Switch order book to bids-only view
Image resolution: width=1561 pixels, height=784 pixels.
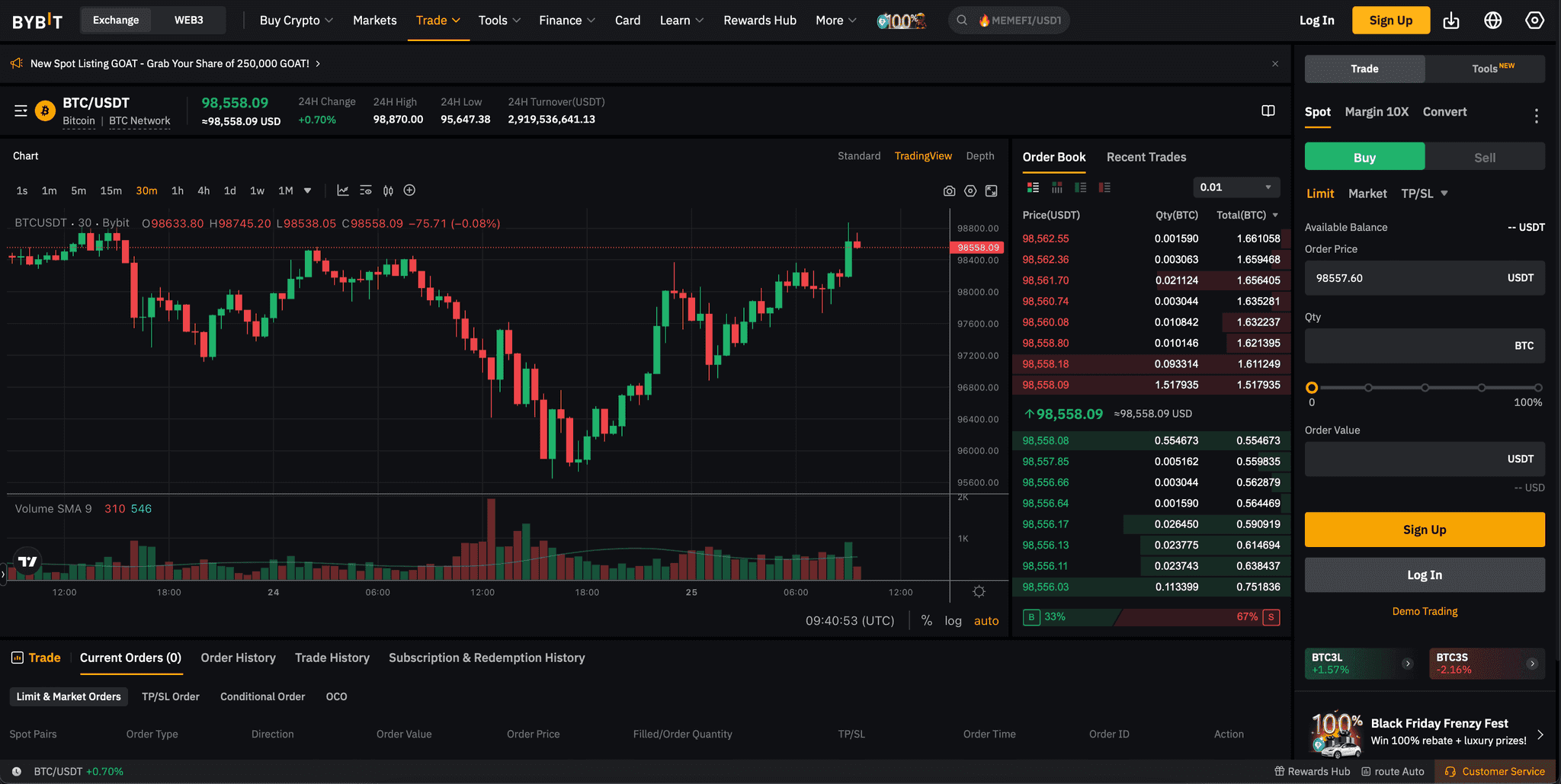(1079, 187)
